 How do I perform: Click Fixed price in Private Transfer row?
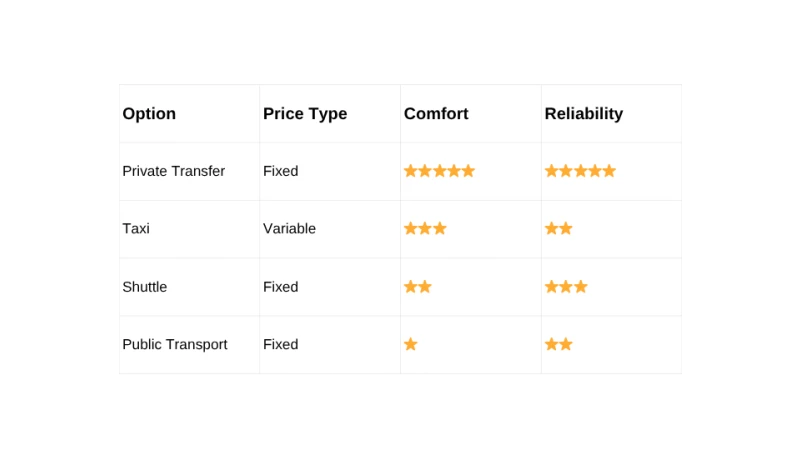tap(280, 171)
